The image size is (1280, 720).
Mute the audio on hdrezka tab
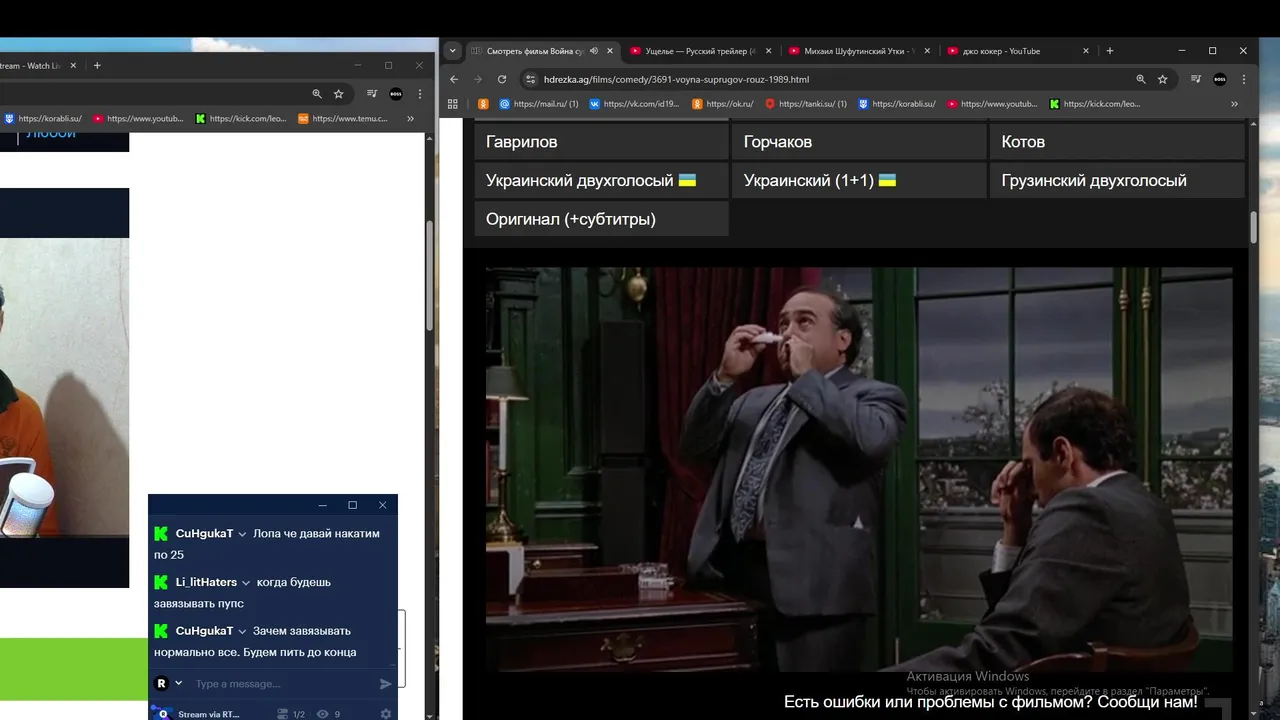point(594,51)
